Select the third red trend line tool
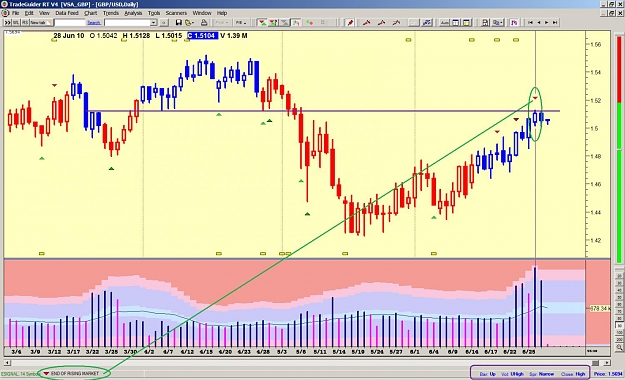Screen dimensions: 625x380 396,23
